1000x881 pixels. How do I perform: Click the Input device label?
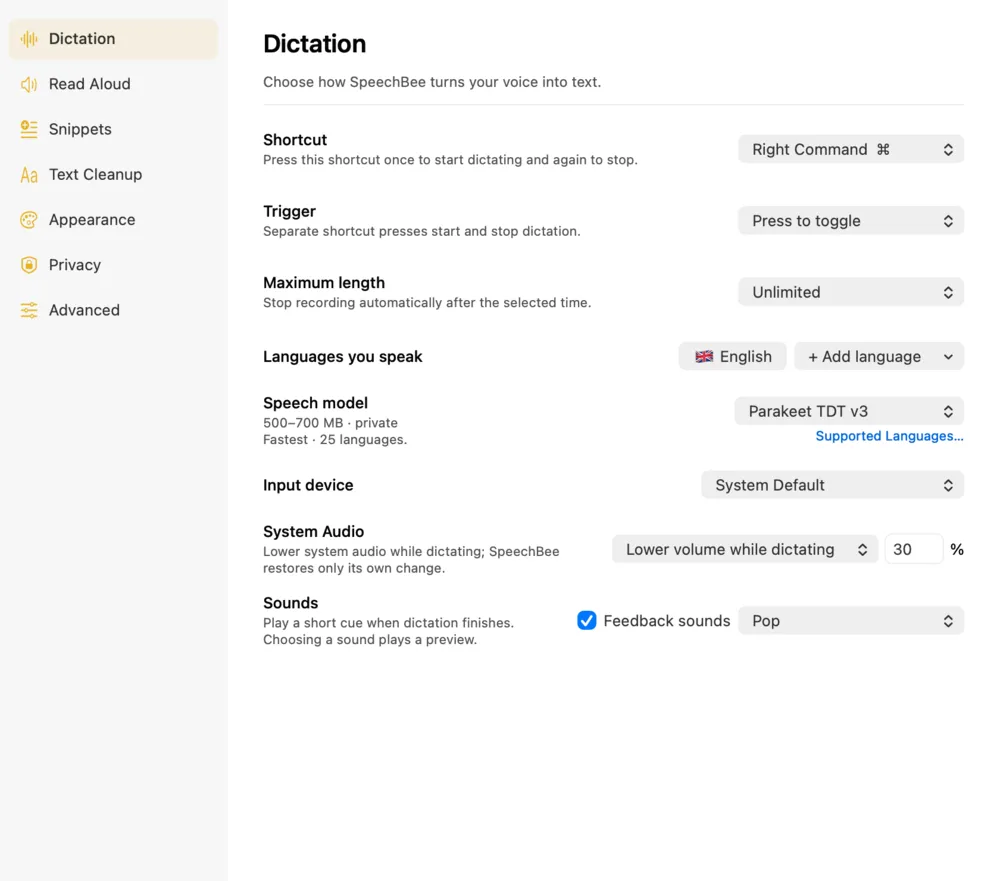pyautogui.click(x=308, y=485)
